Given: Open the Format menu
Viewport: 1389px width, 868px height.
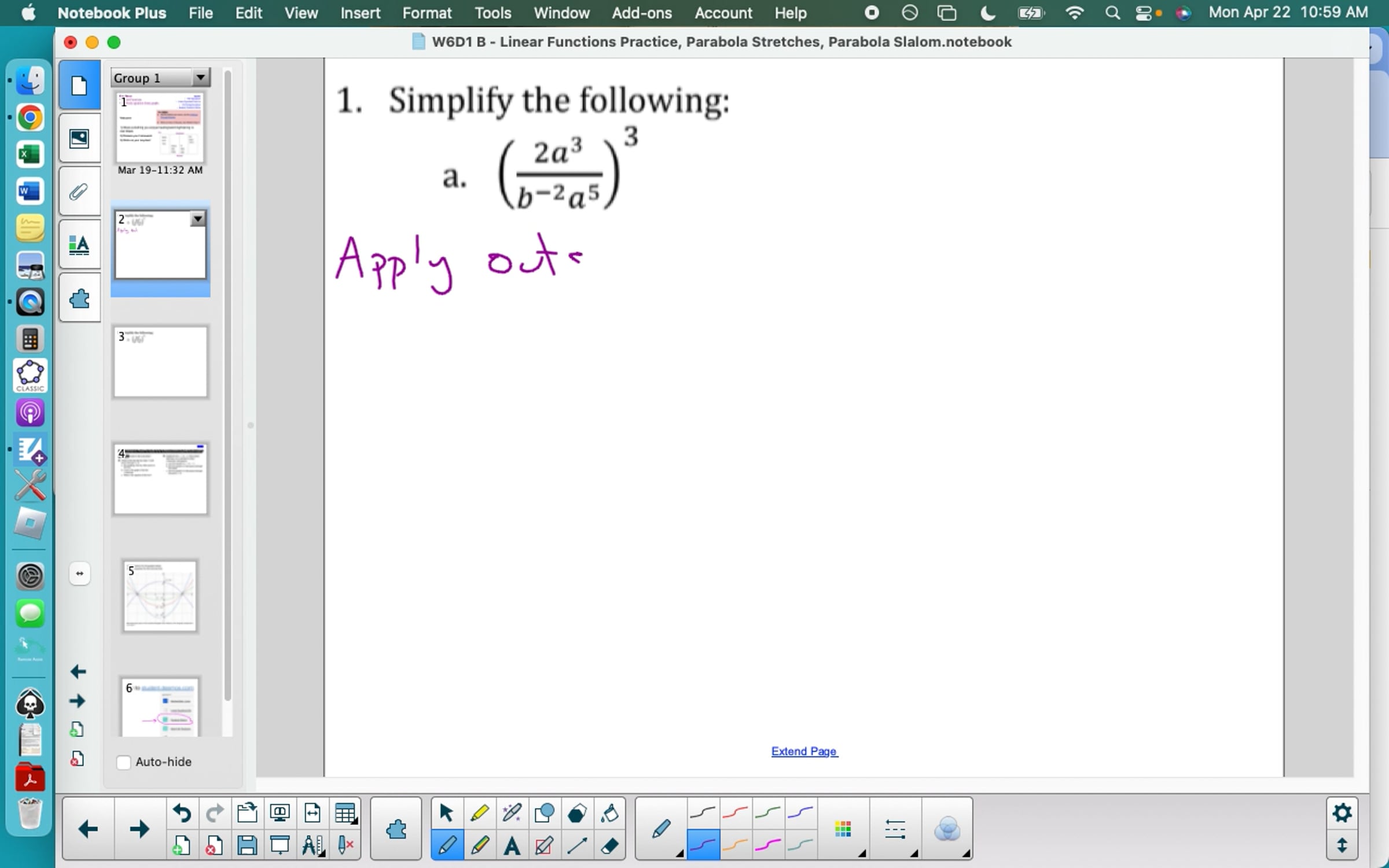Looking at the screenshot, I should click(x=427, y=13).
